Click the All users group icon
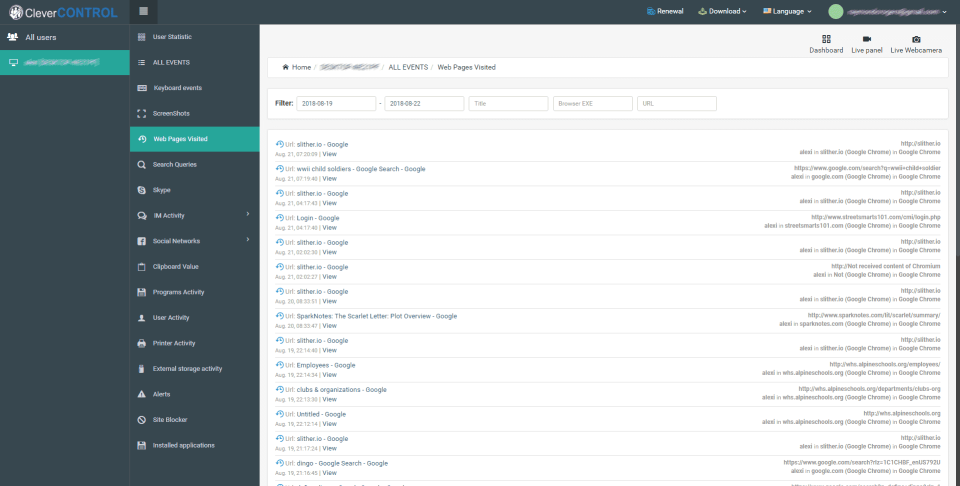The height and width of the screenshot is (486, 960). 12,37
